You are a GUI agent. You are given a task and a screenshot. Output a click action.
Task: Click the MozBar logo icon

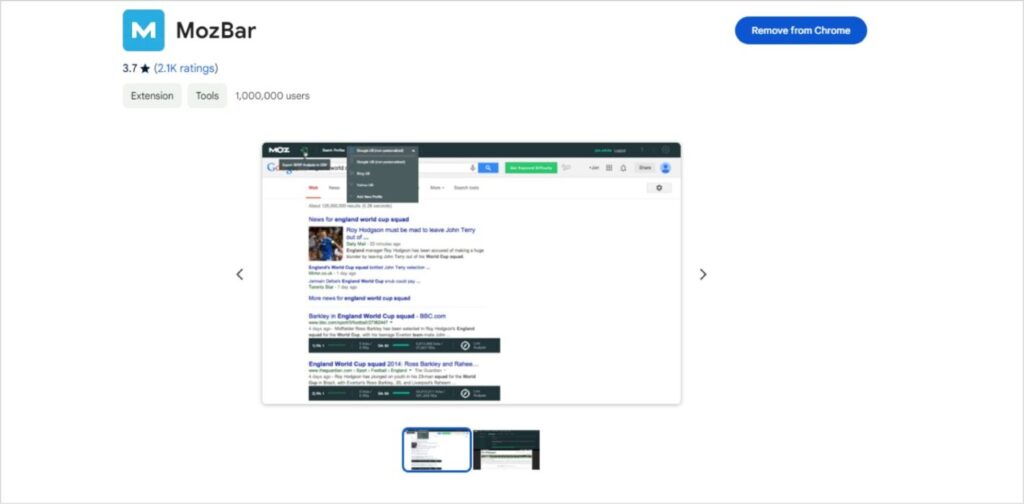(x=144, y=30)
